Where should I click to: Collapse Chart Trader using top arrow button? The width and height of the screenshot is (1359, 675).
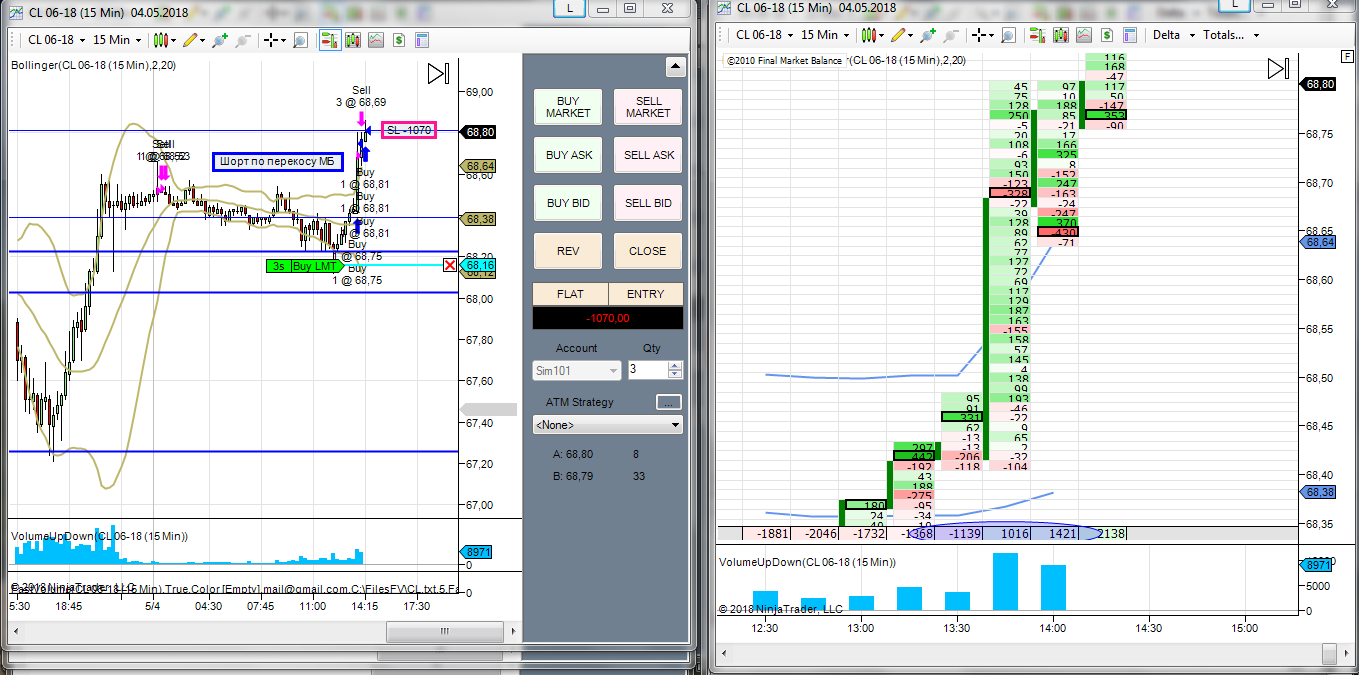pyautogui.click(x=676, y=67)
